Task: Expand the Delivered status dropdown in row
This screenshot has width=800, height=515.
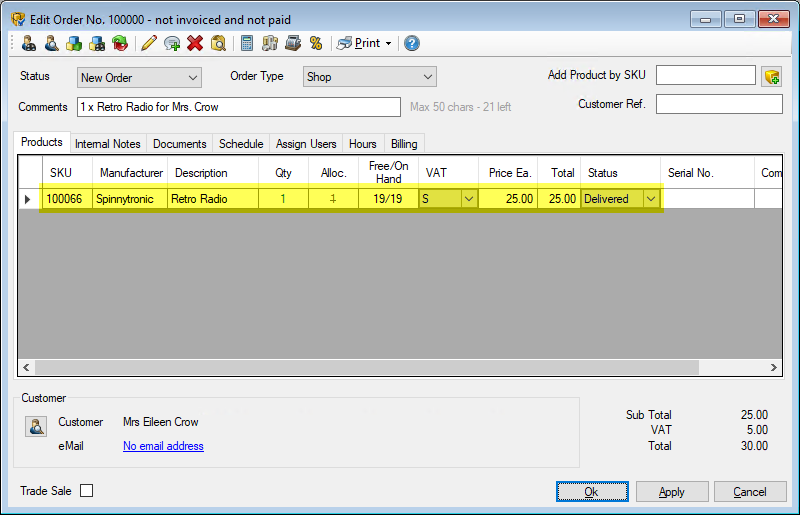Action: tap(651, 199)
